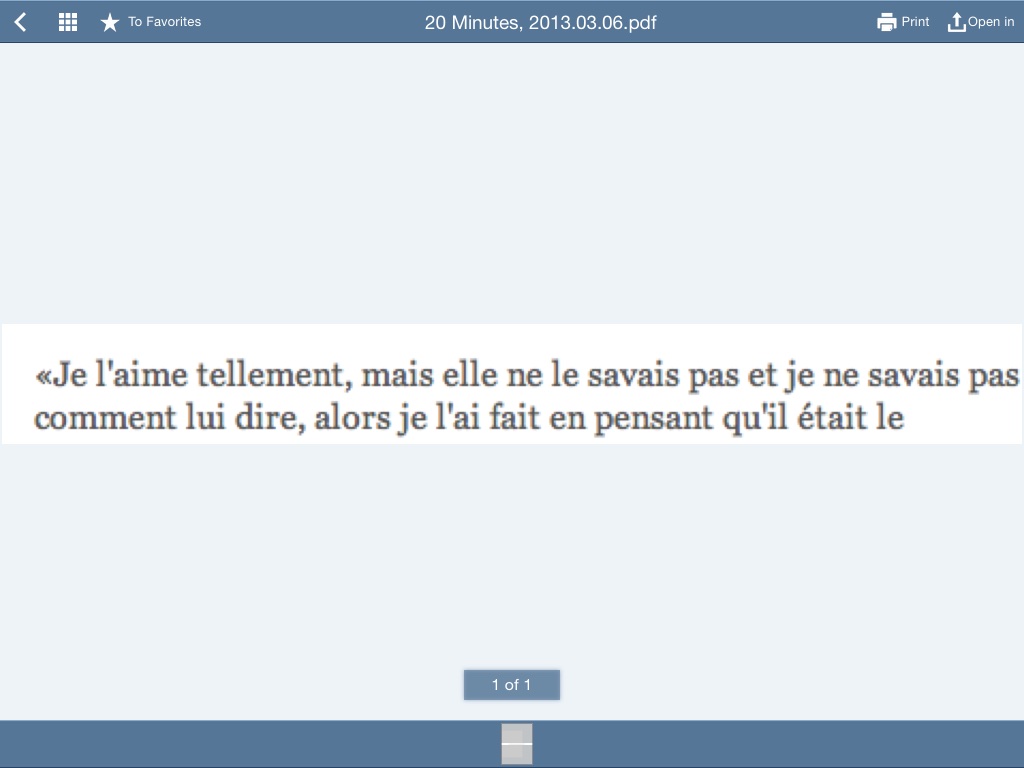
Task: Click the document title '20 Minutes, 2013.03.06.pdf'
Action: pos(540,22)
